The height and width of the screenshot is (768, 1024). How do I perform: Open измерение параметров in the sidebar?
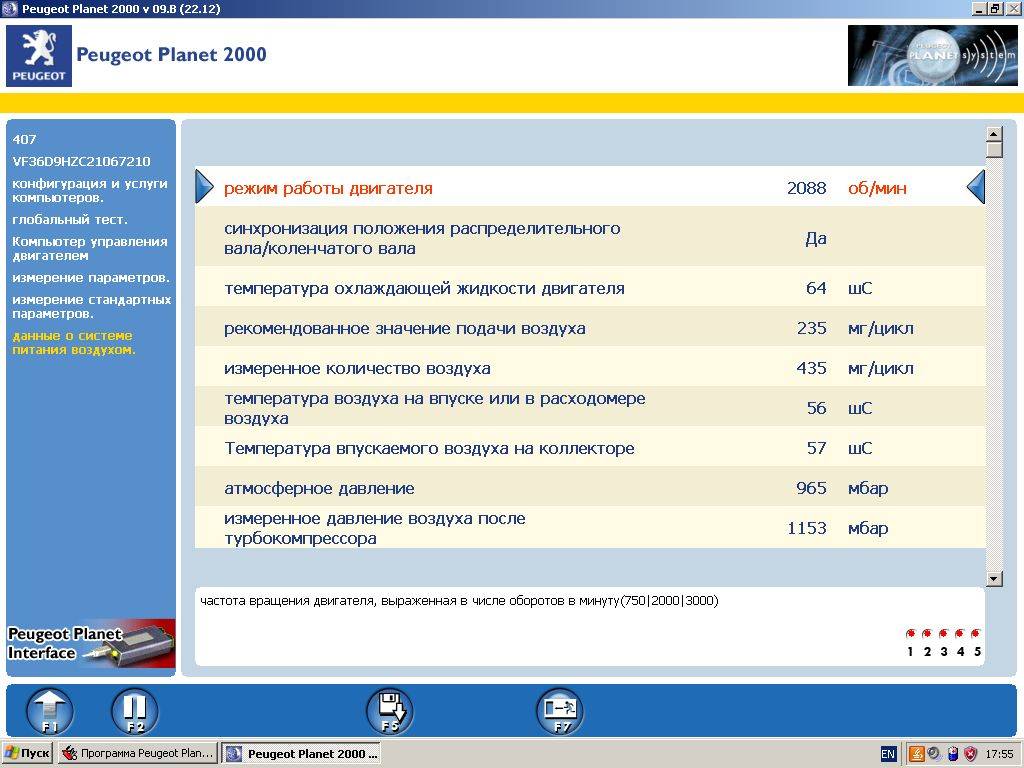(x=90, y=277)
